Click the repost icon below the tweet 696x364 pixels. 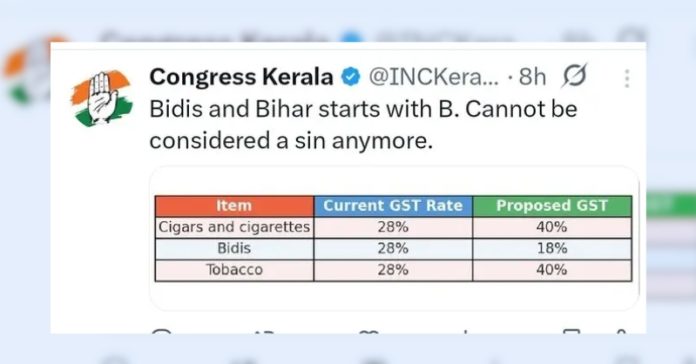tap(265, 331)
